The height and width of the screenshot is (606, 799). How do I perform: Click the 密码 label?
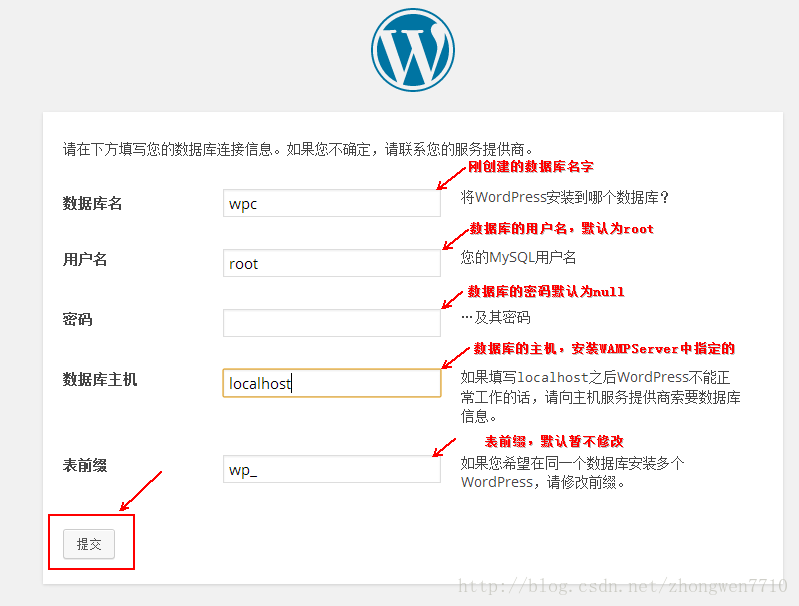pyautogui.click(x=77, y=320)
